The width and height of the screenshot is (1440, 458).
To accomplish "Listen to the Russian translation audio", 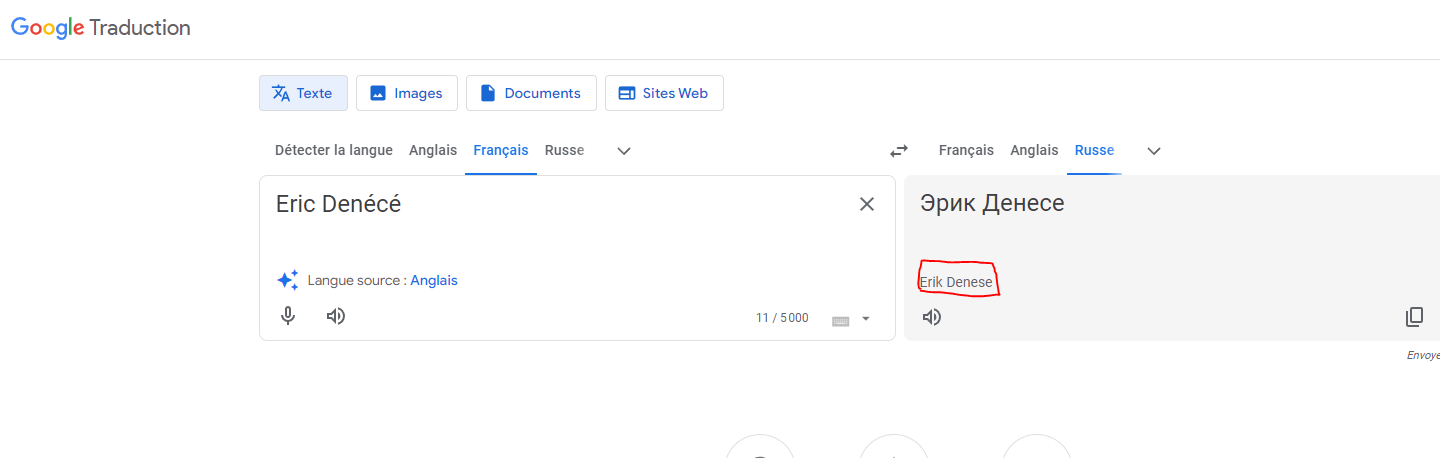I will tap(932, 317).
